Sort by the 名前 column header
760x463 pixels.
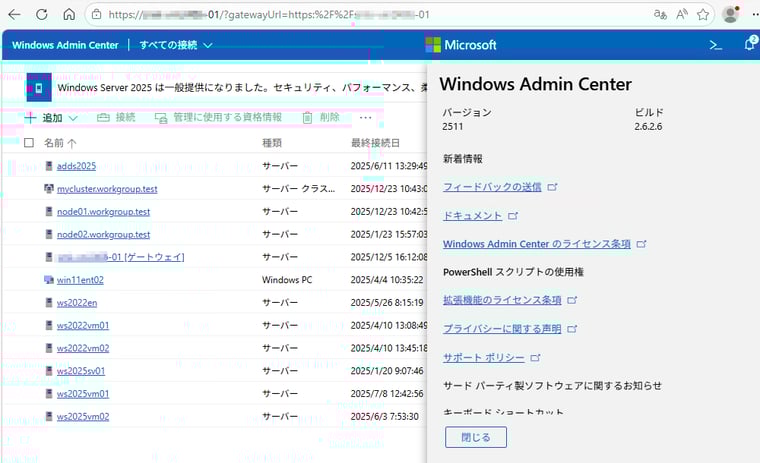(x=60, y=143)
